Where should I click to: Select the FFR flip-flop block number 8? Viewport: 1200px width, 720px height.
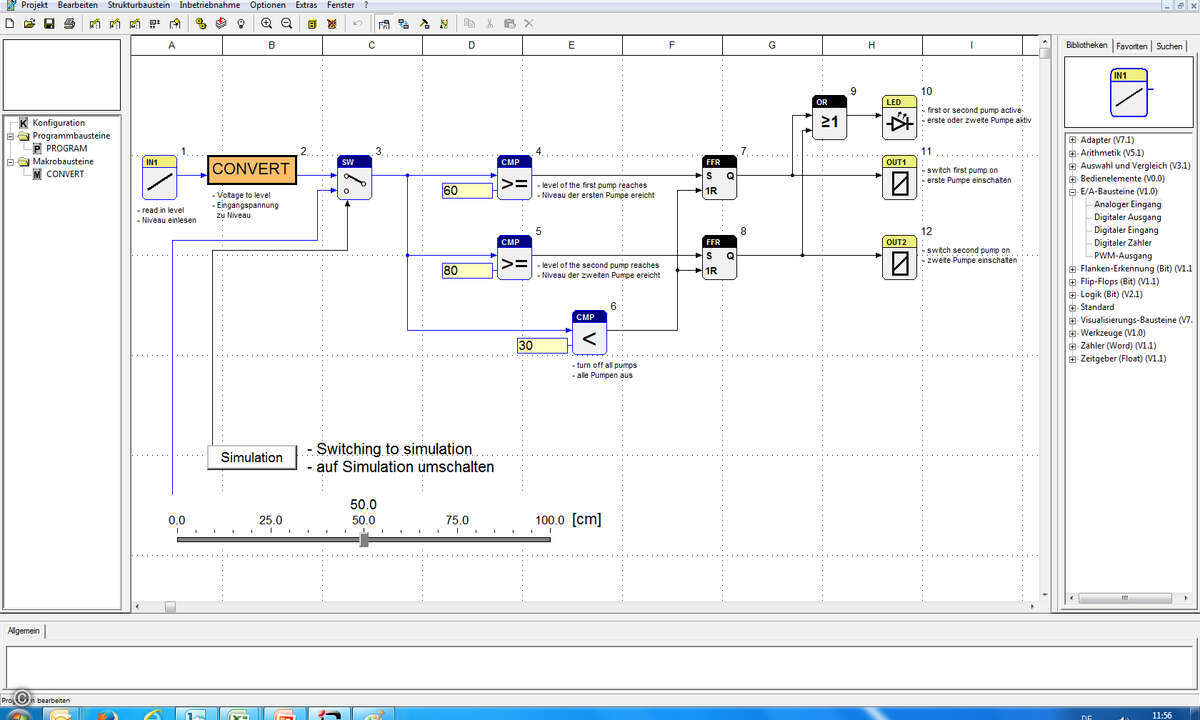pos(719,258)
